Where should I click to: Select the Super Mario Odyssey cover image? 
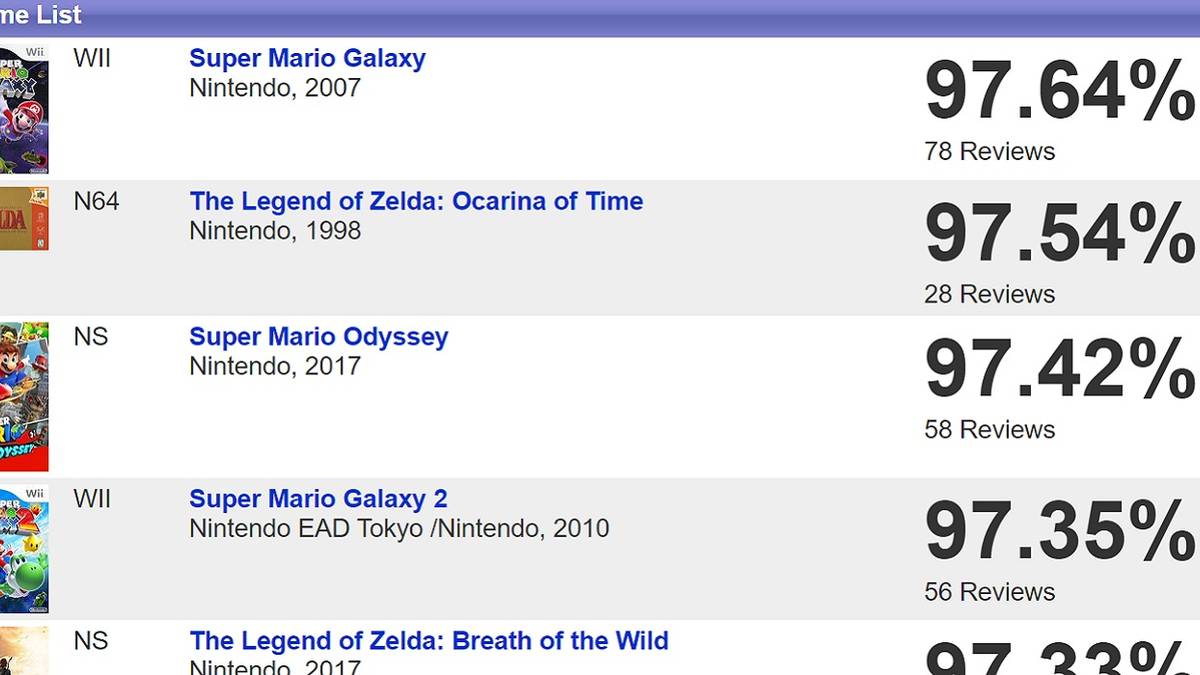(x=23, y=396)
